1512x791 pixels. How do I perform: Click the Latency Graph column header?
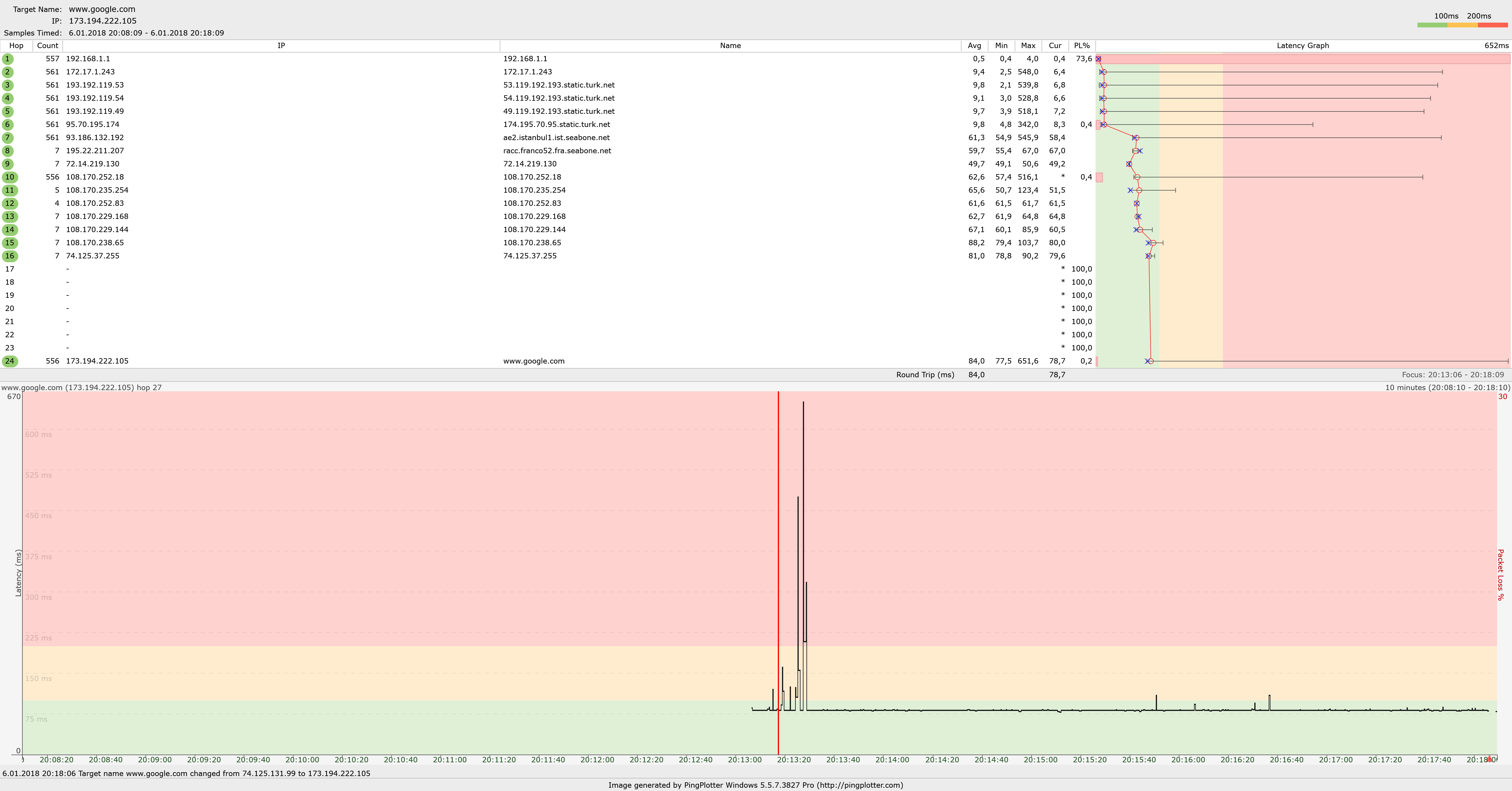1302,46
